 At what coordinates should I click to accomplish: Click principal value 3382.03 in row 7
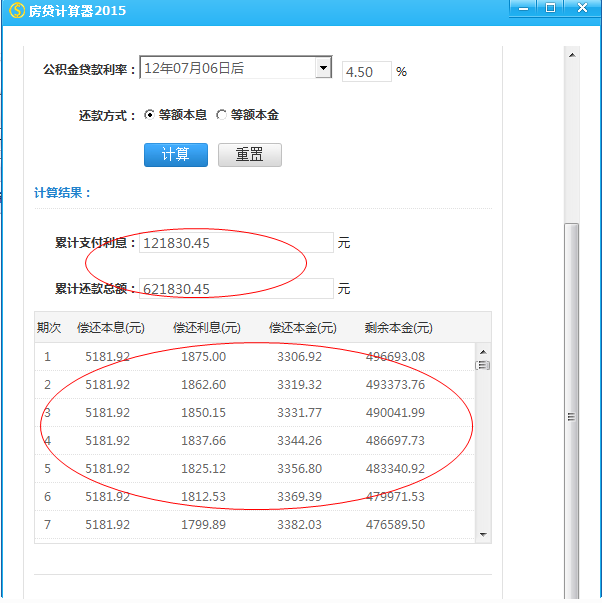click(299, 525)
